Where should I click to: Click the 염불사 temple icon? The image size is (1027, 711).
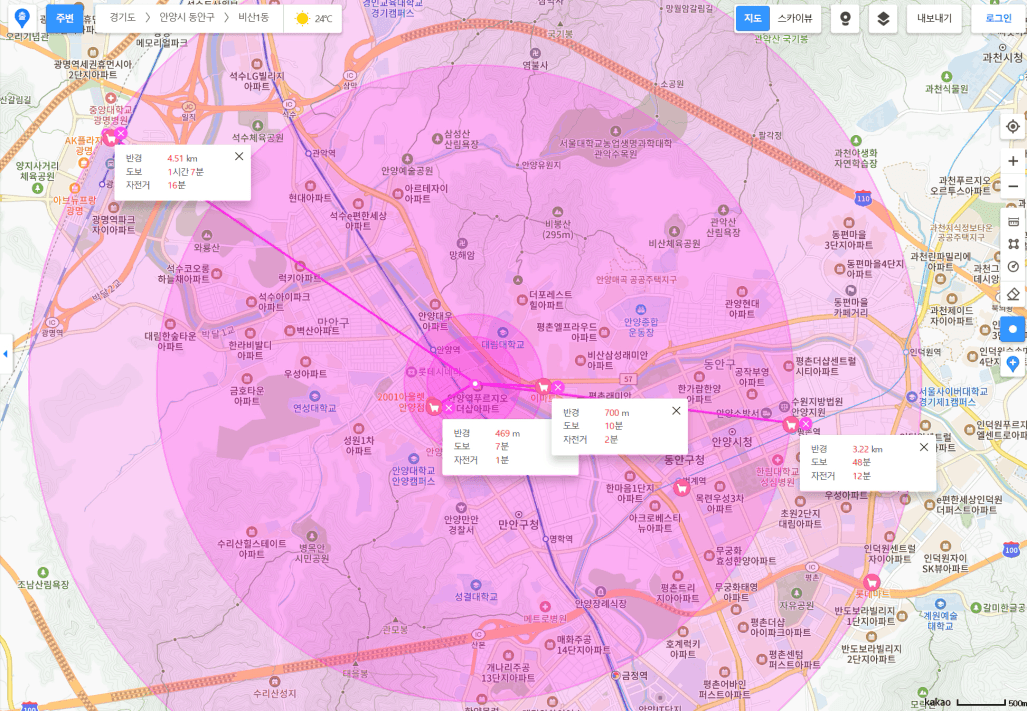pos(535,53)
